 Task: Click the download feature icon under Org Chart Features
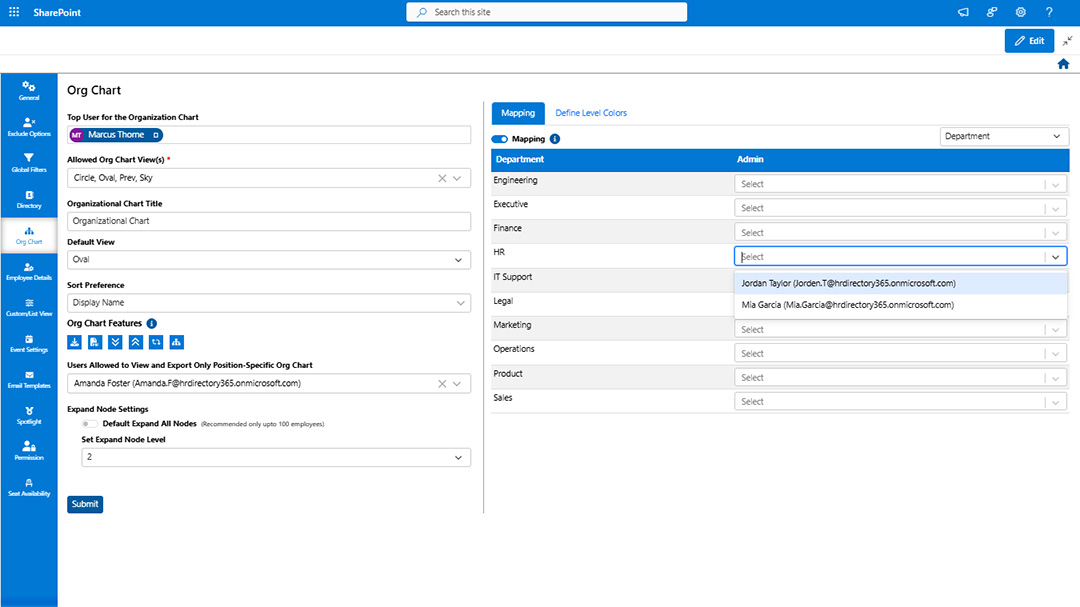[75, 342]
